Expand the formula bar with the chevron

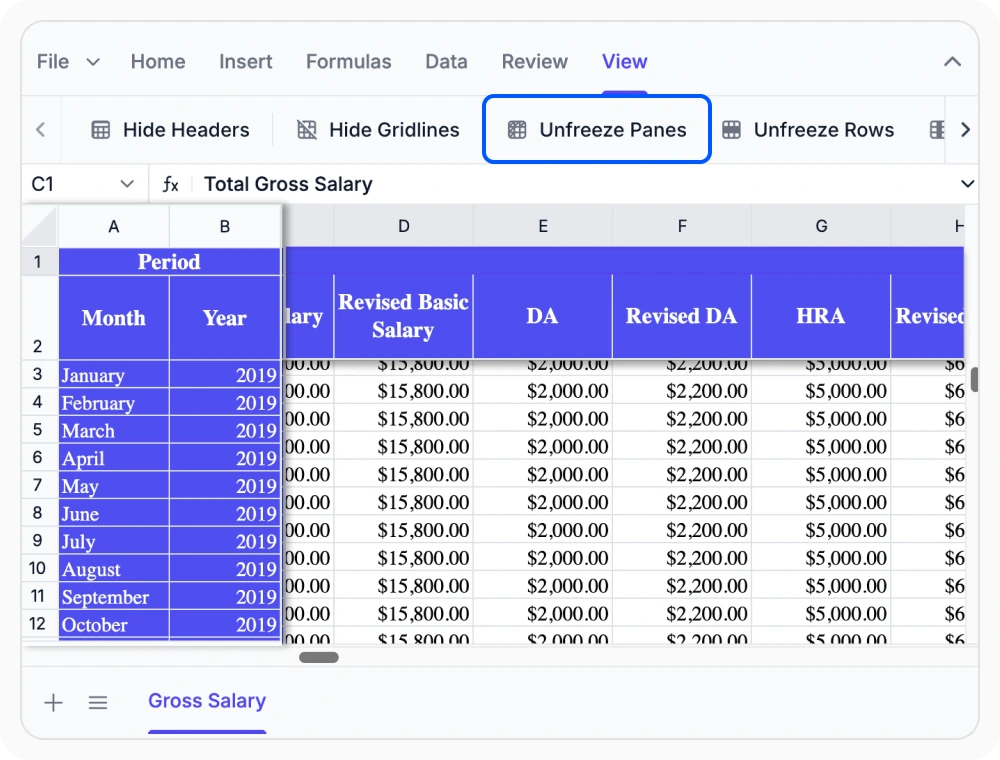[967, 184]
